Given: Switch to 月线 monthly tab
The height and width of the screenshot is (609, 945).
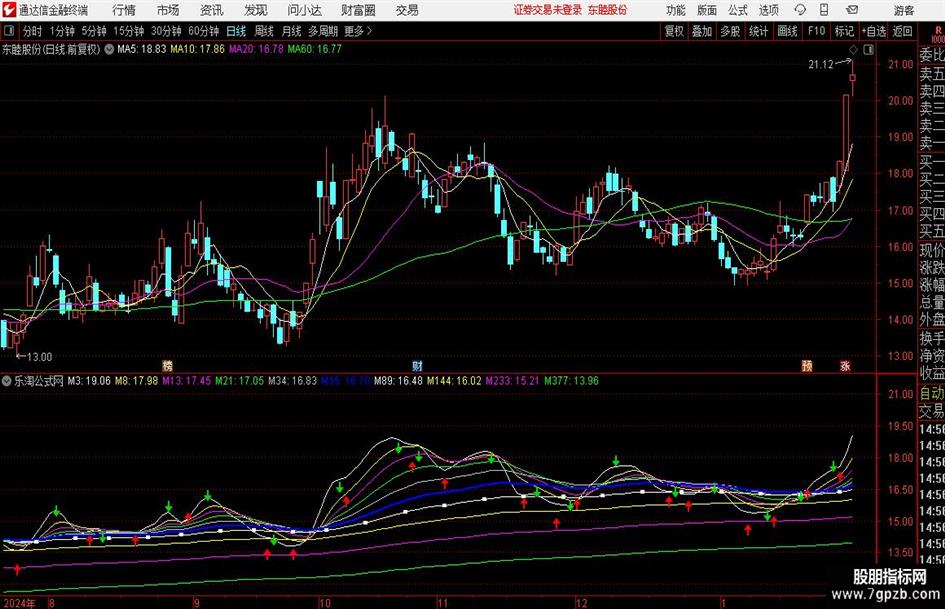Looking at the screenshot, I should click(x=291, y=31).
